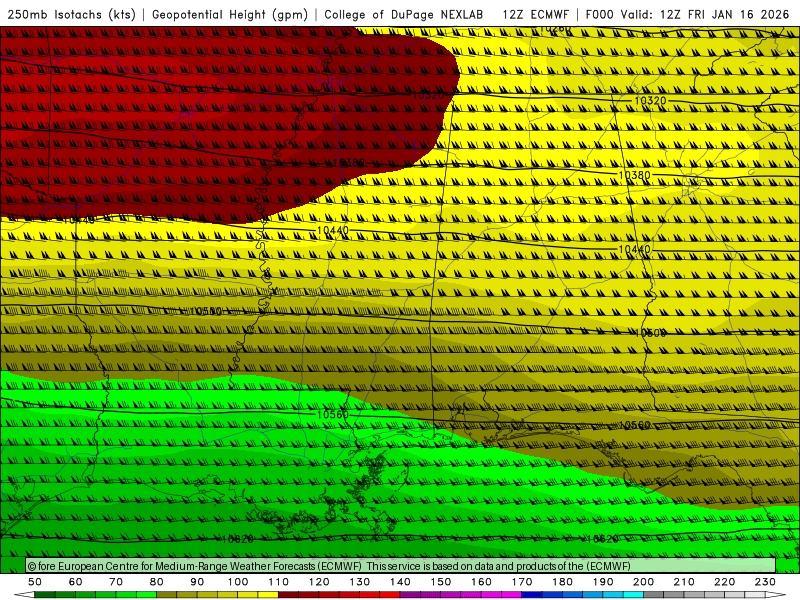Click the ECMWF copyright notice banner
This screenshot has width=800, height=600.
[x=401, y=566]
